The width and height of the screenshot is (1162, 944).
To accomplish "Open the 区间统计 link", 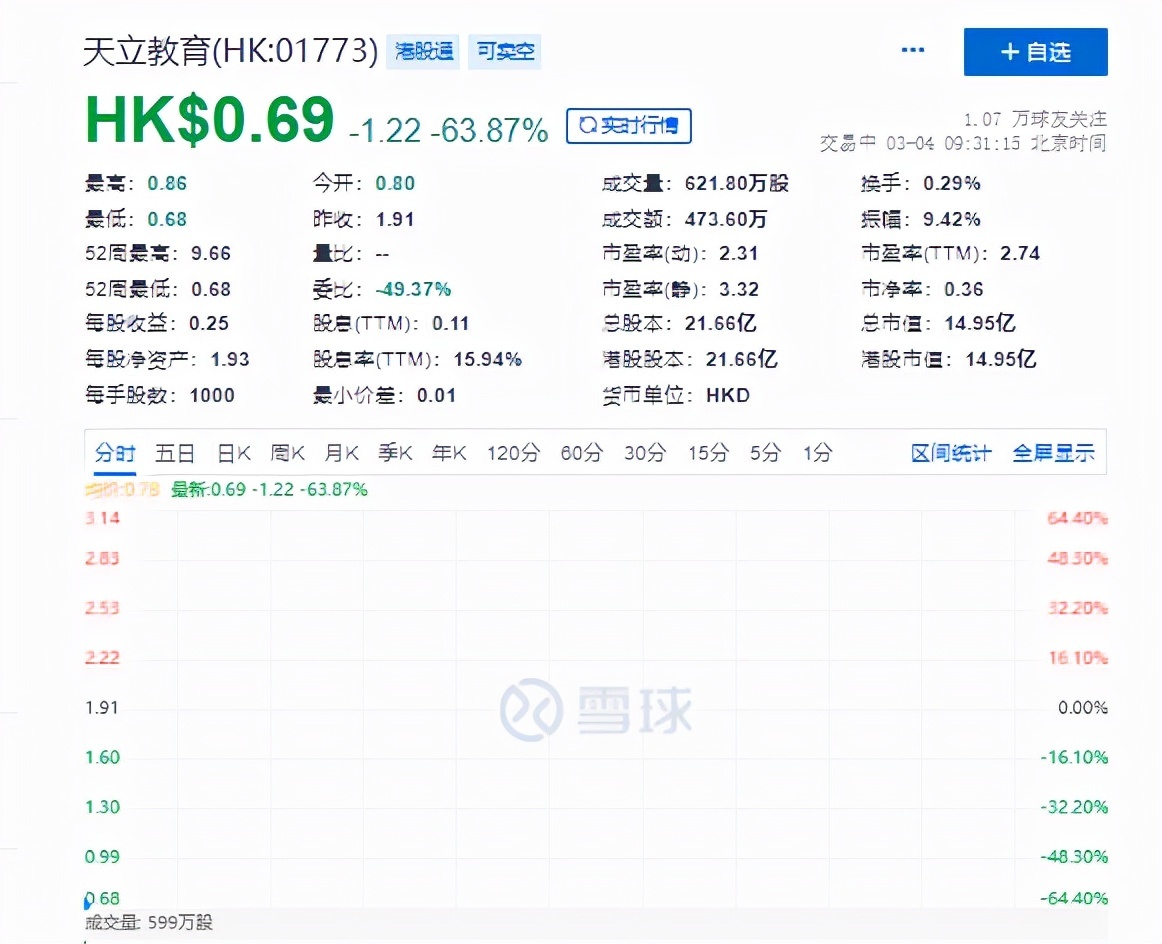I will [x=951, y=453].
